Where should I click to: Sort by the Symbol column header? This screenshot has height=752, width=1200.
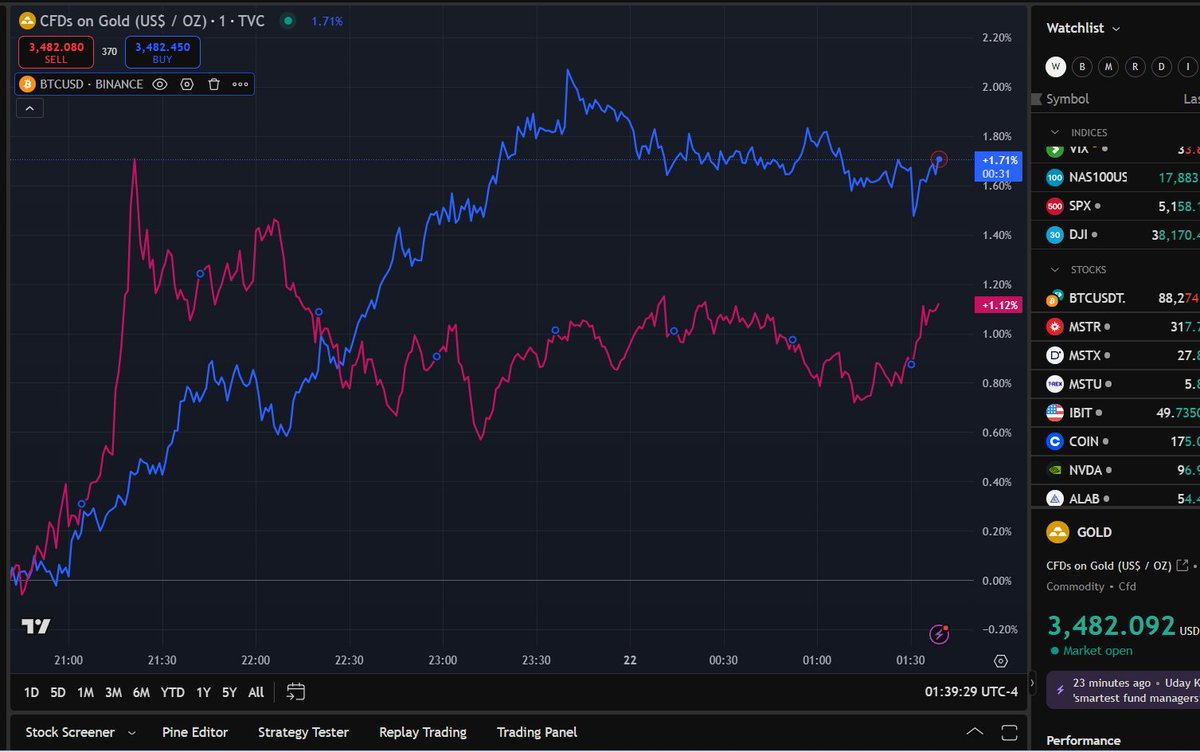pyautogui.click(x=1067, y=99)
